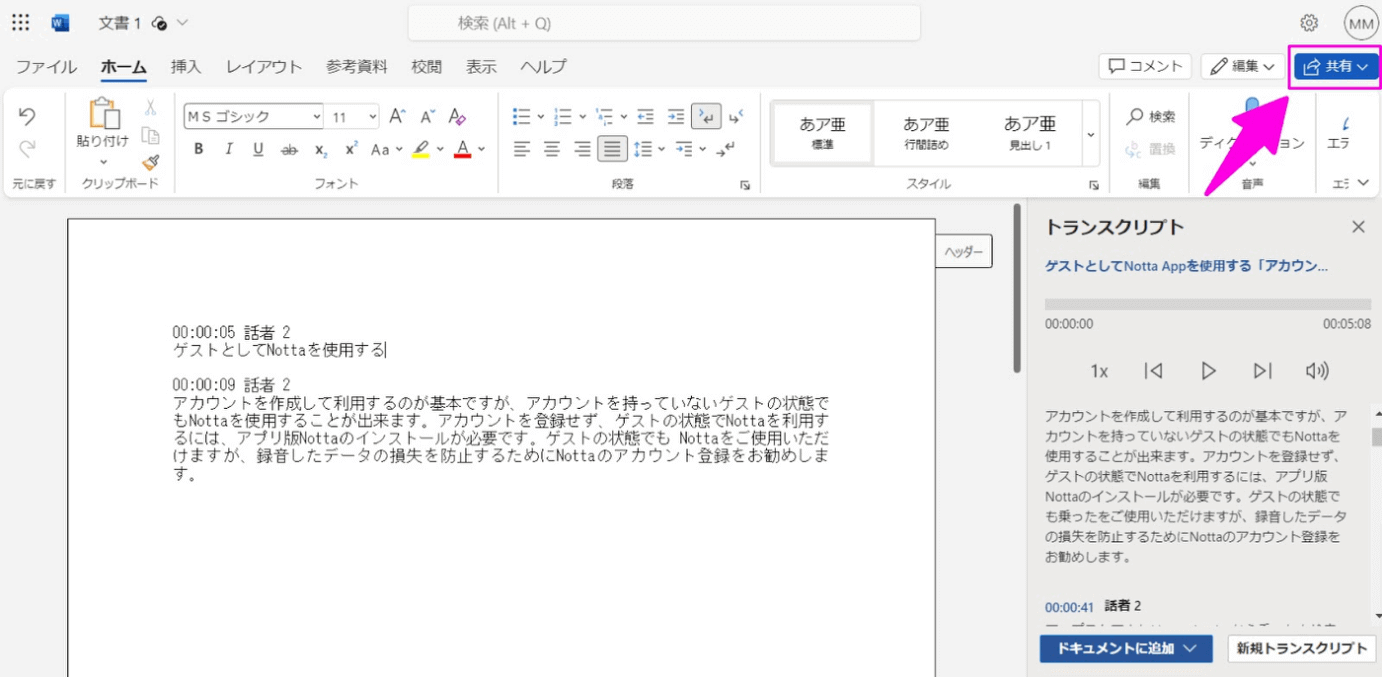Apply superscript formatting
The width and height of the screenshot is (1382, 677).
(x=351, y=150)
